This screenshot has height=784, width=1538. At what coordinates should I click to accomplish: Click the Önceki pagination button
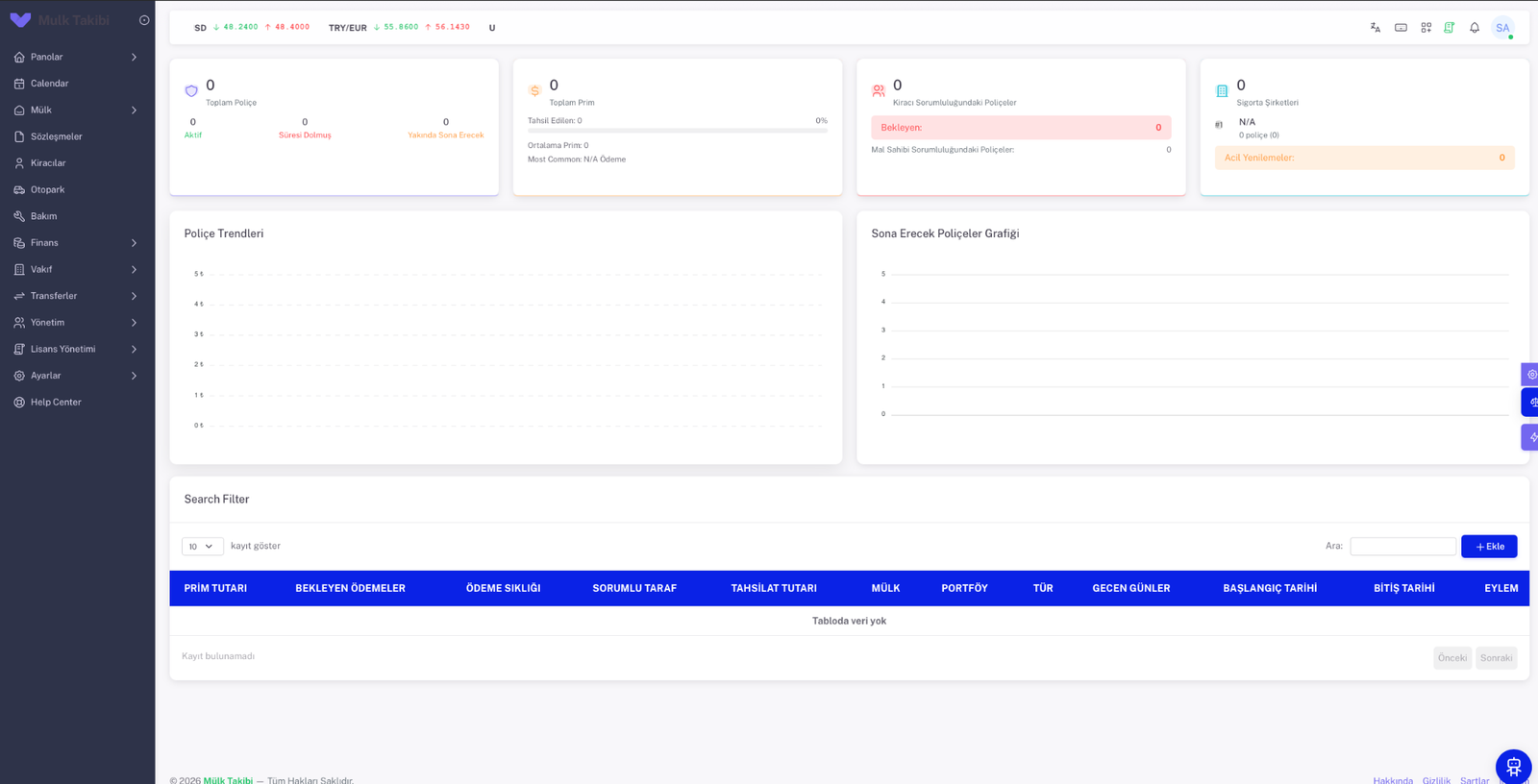[1452, 658]
